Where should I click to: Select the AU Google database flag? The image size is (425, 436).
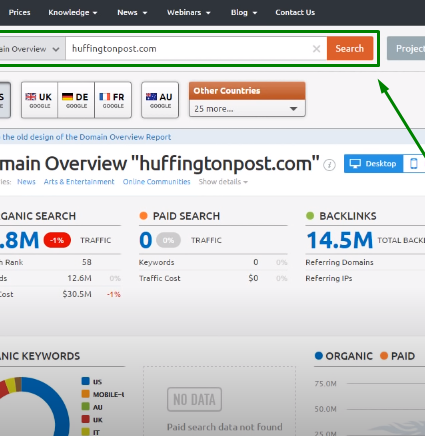coord(160,100)
